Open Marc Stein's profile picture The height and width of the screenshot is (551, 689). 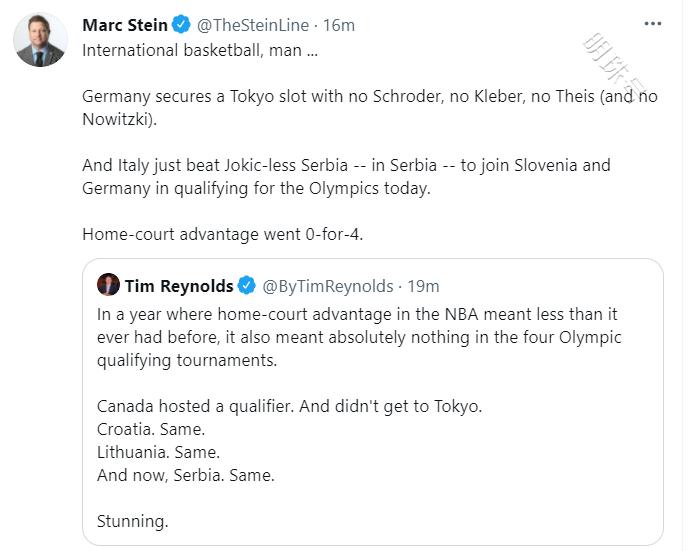click(x=41, y=42)
